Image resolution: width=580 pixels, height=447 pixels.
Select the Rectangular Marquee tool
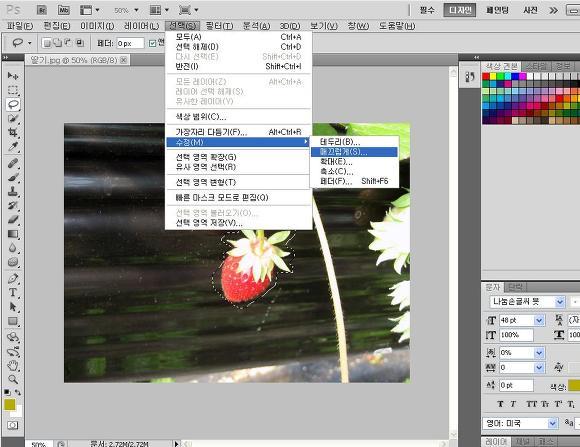click(13, 90)
